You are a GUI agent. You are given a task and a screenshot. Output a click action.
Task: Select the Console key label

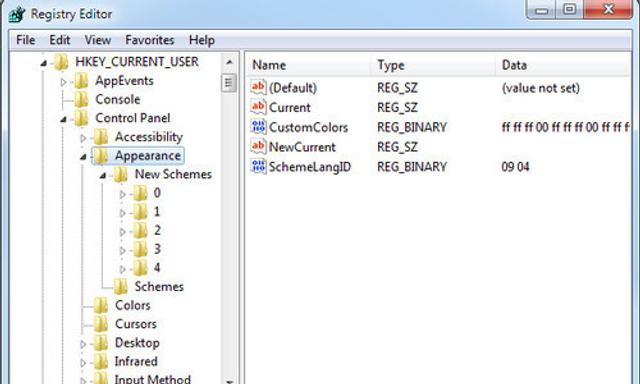pos(118,100)
